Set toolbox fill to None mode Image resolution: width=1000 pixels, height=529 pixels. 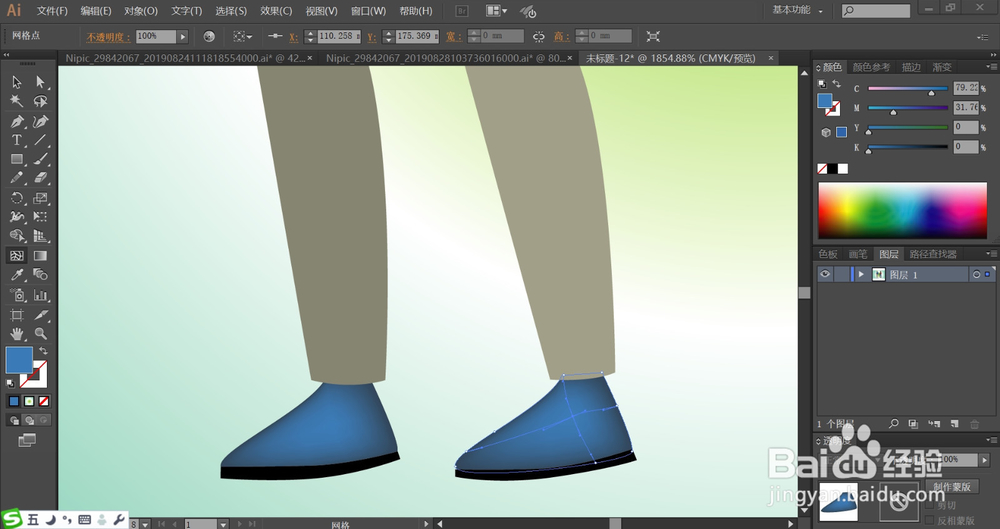click(44, 401)
